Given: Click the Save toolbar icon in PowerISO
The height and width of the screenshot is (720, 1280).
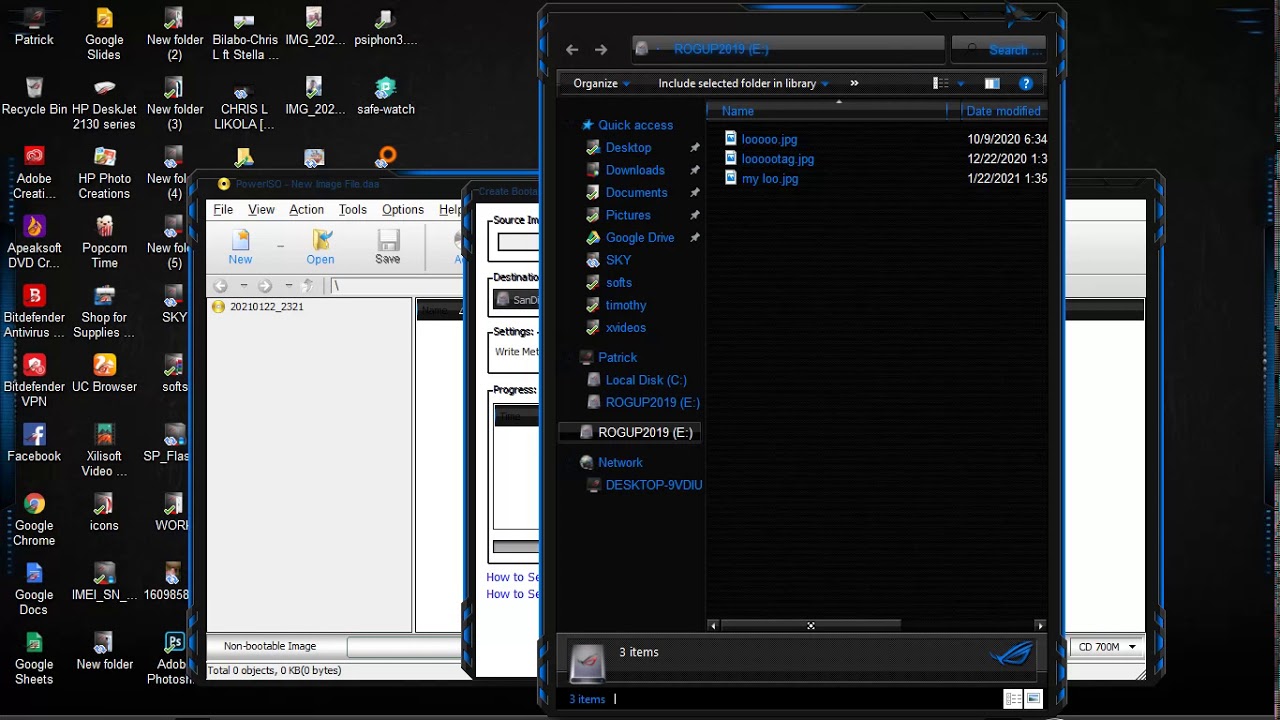Looking at the screenshot, I should click(388, 247).
